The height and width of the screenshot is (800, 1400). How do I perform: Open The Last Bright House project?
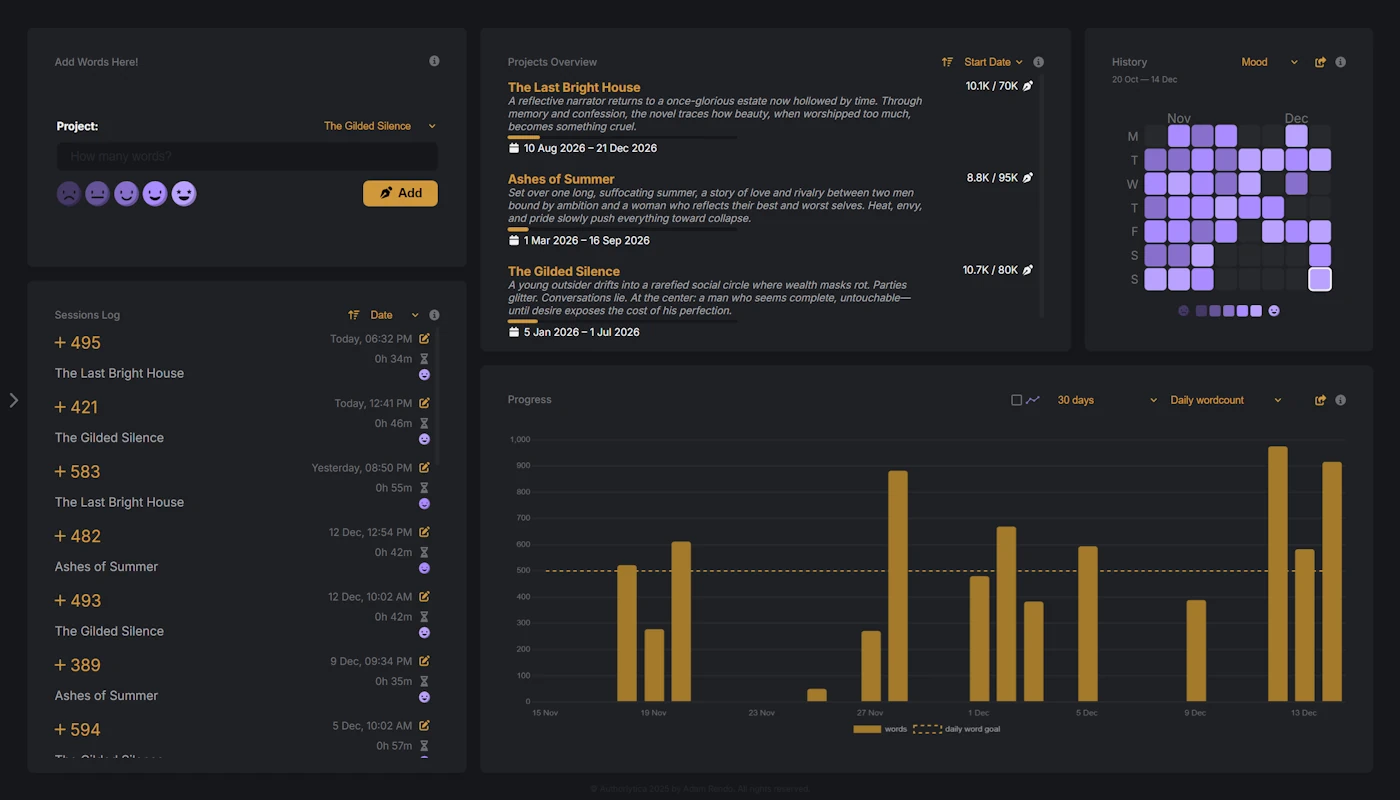[574, 87]
